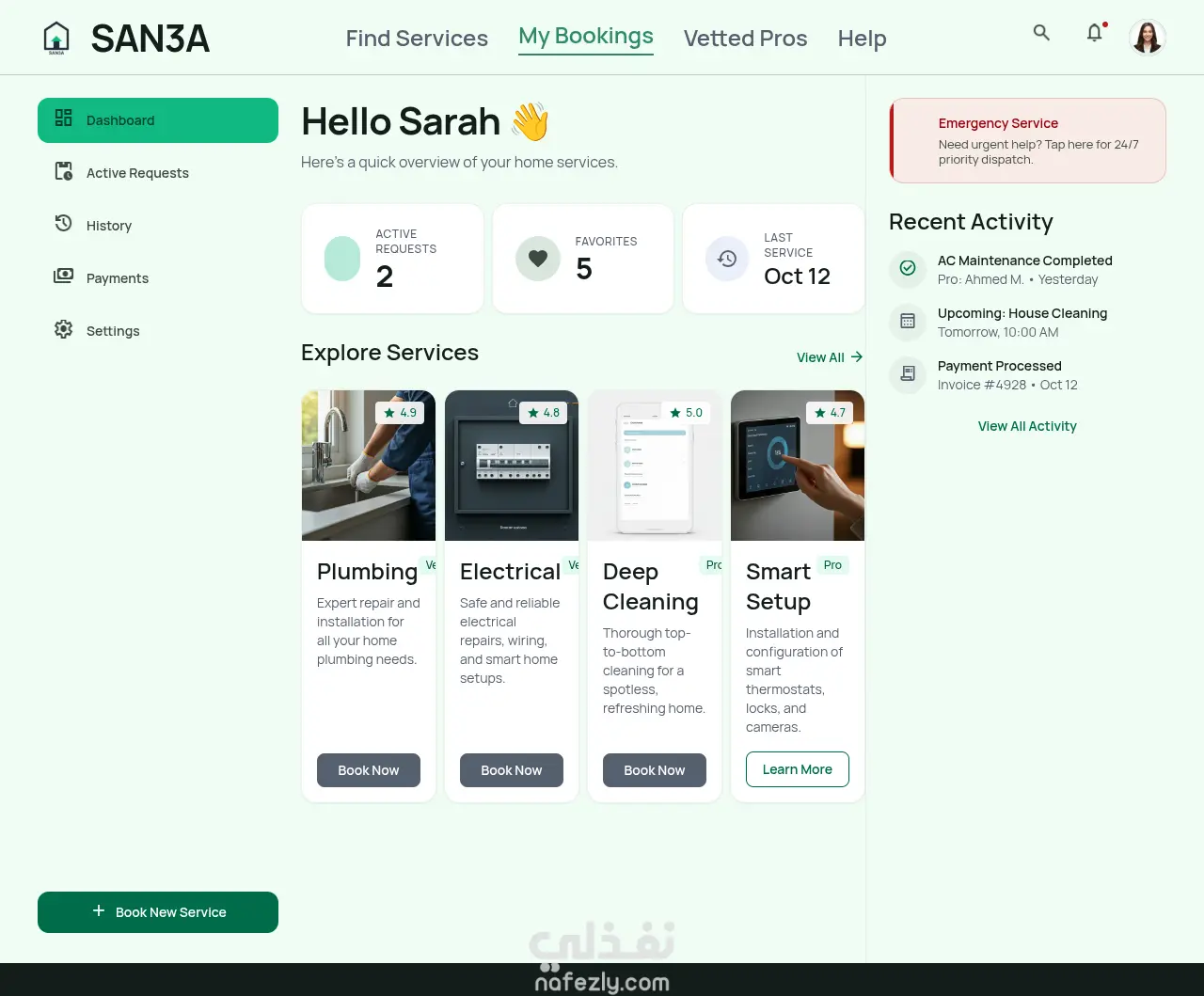Click the Active Requests count 2
1204x996 pixels.
tap(385, 277)
